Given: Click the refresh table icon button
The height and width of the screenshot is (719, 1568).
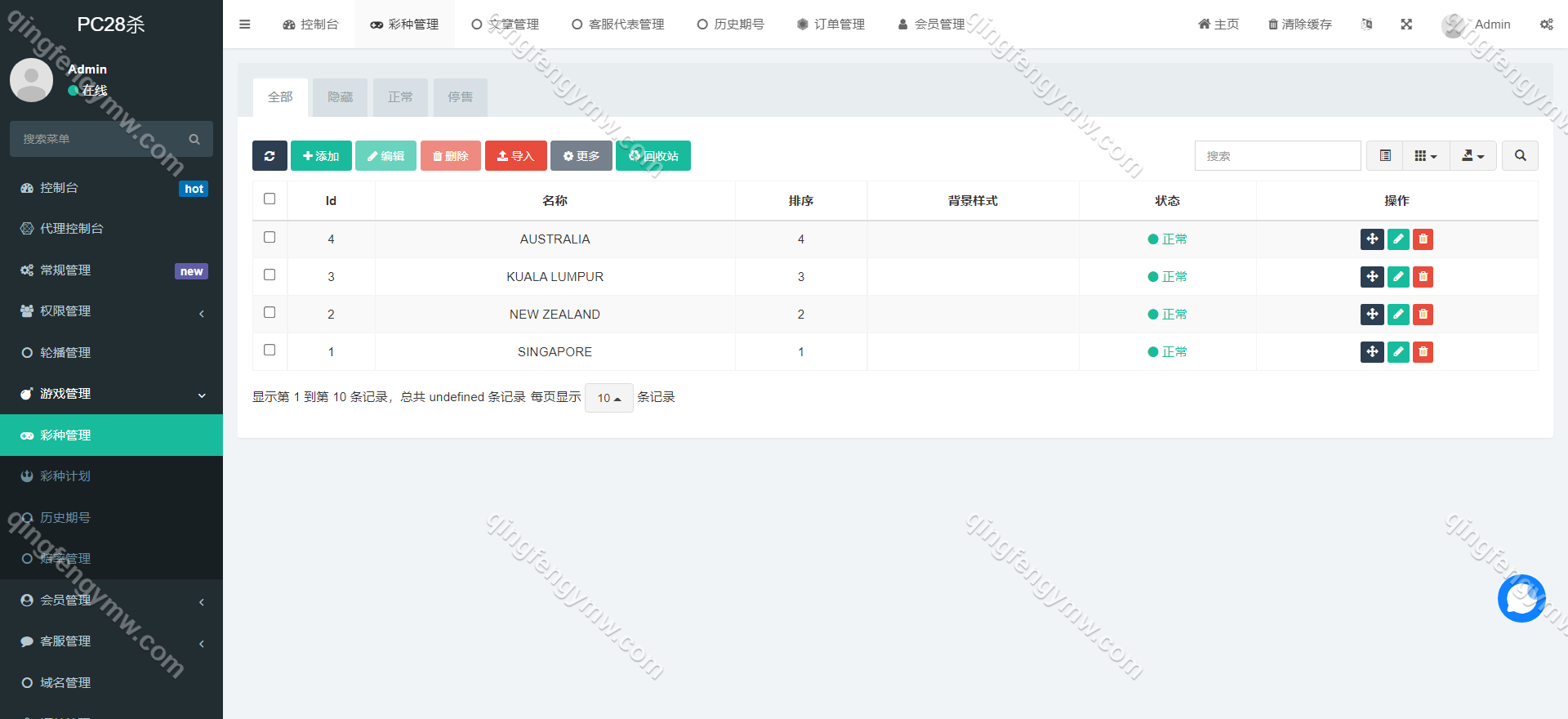Looking at the screenshot, I should [x=269, y=156].
